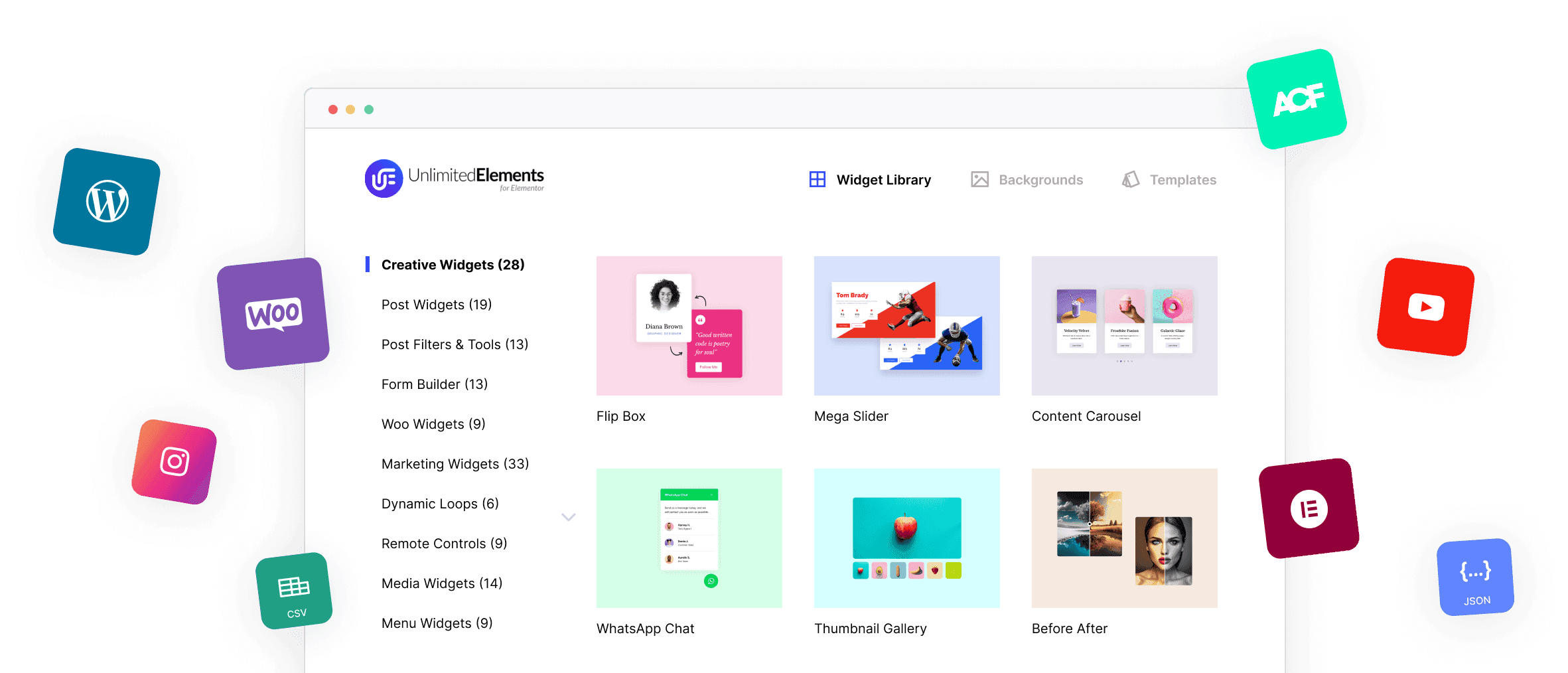
Task: Go to the Templates tab
Action: point(1169,180)
